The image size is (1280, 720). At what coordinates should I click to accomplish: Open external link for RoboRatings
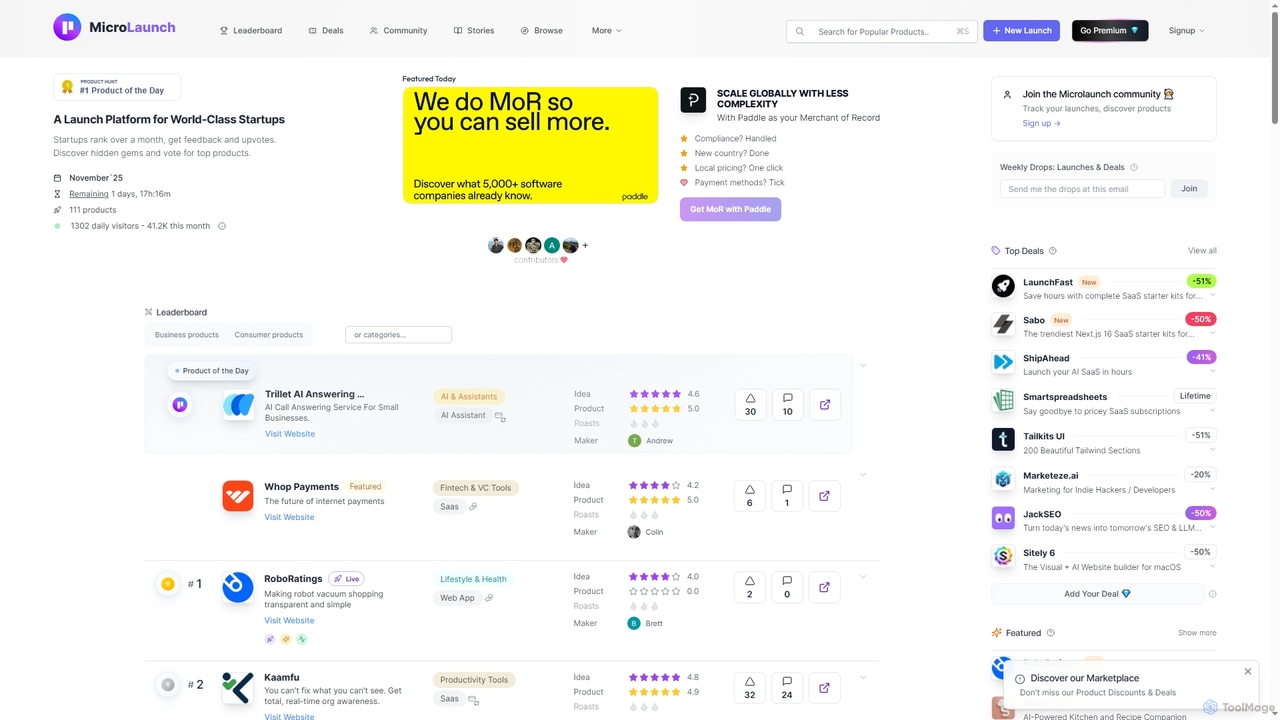pyautogui.click(x=825, y=587)
